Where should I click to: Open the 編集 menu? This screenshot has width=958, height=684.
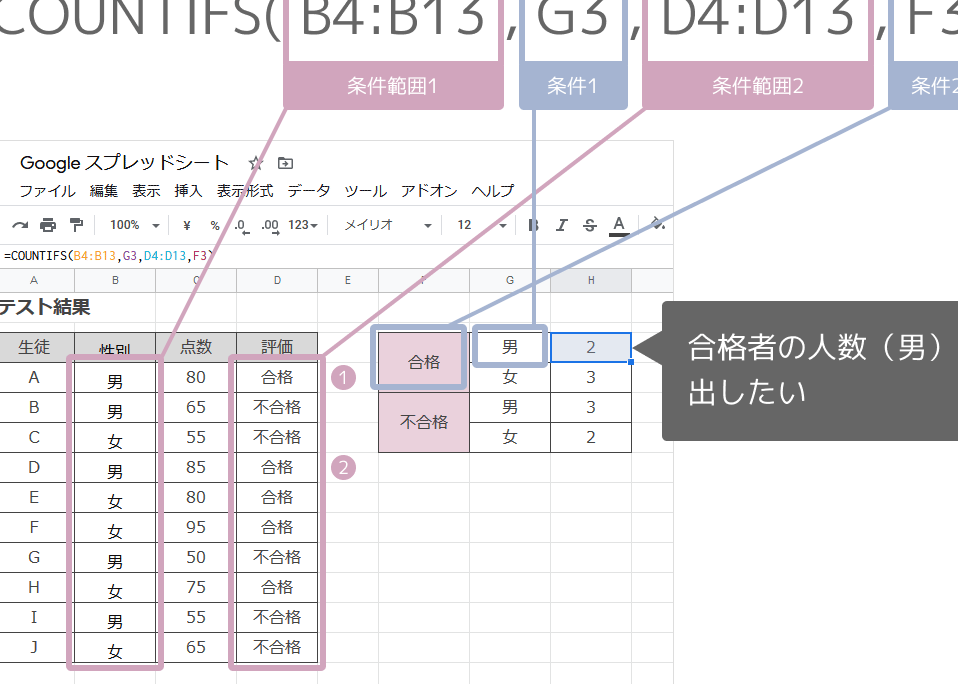104,191
